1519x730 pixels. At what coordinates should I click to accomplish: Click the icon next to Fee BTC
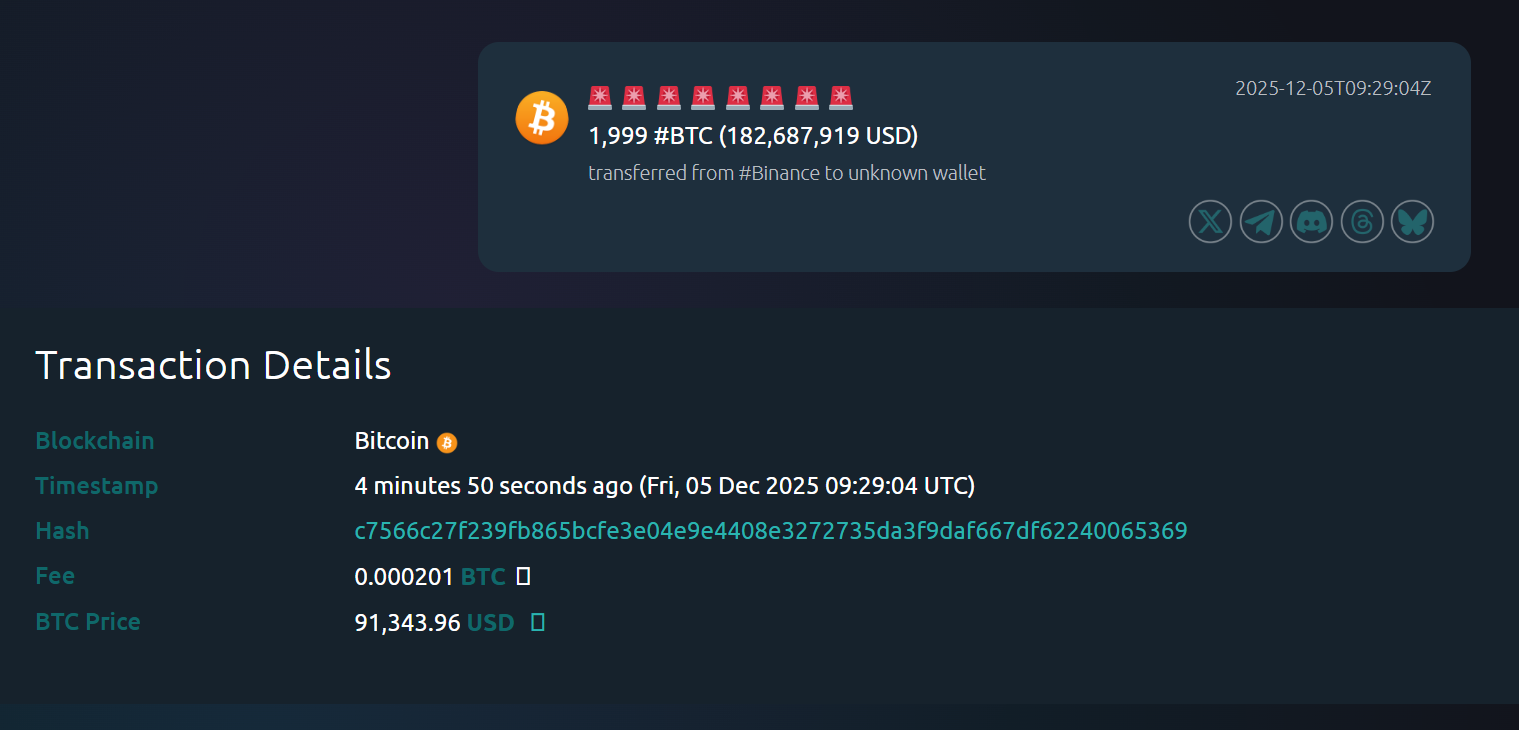523,576
